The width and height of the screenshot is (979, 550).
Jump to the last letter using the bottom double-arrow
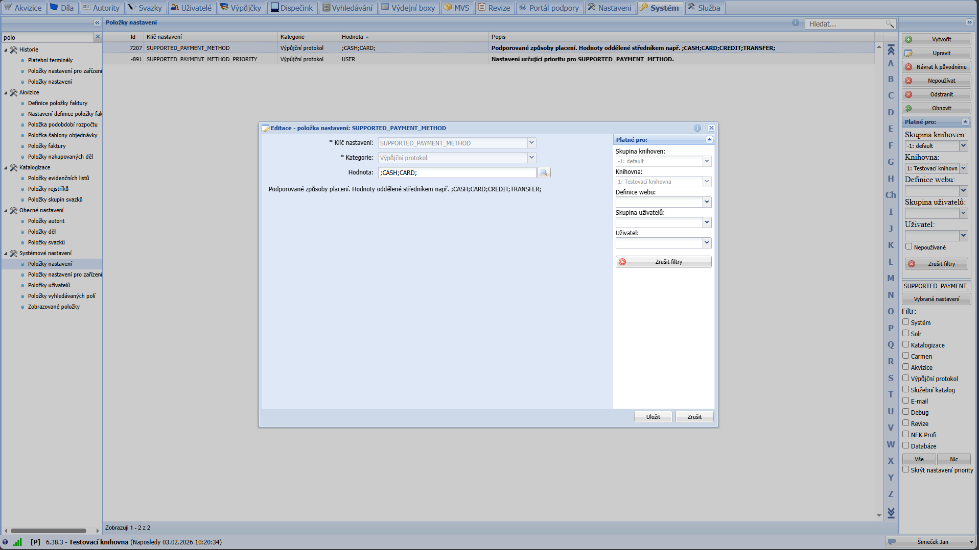click(891, 512)
